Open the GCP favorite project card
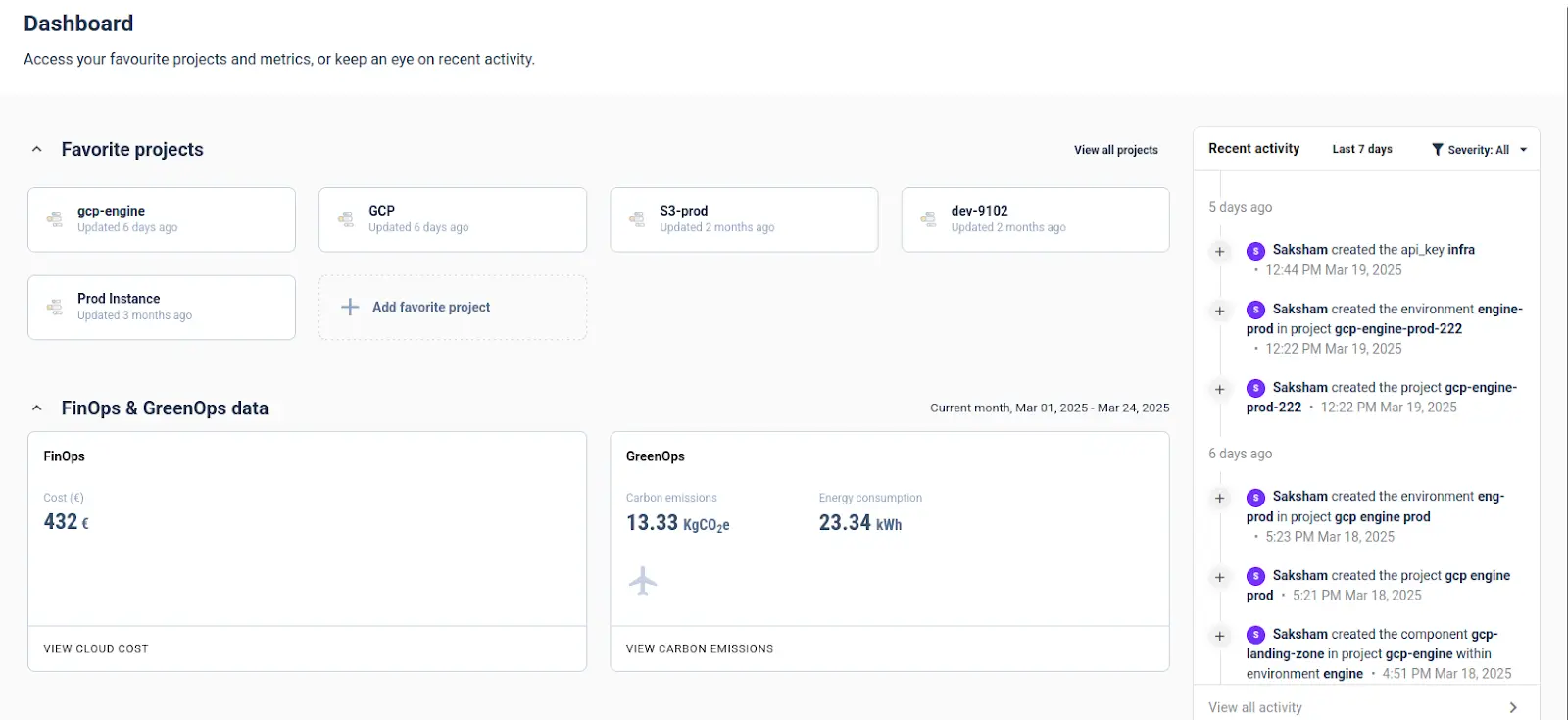Image resolution: width=1568 pixels, height=720 pixels. pos(452,219)
